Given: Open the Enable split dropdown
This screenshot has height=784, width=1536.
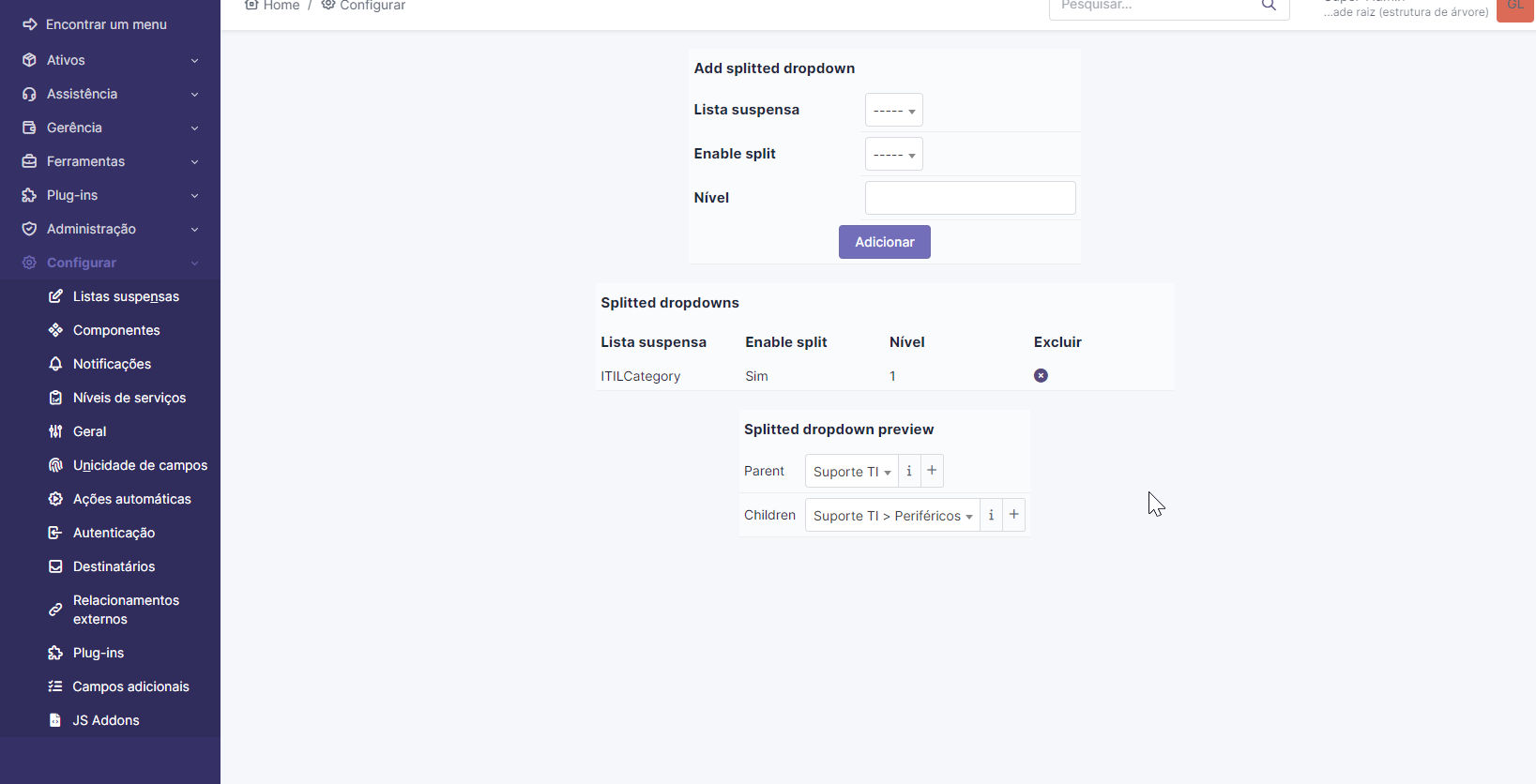Looking at the screenshot, I should pyautogui.click(x=894, y=154).
